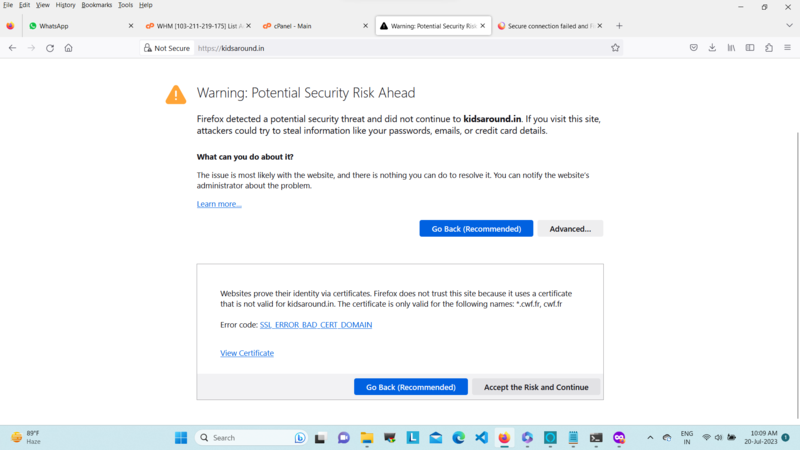Viewport: 800px width, 450px height.
Task: Toggle the sidebar view icon
Action: point(750,47)
